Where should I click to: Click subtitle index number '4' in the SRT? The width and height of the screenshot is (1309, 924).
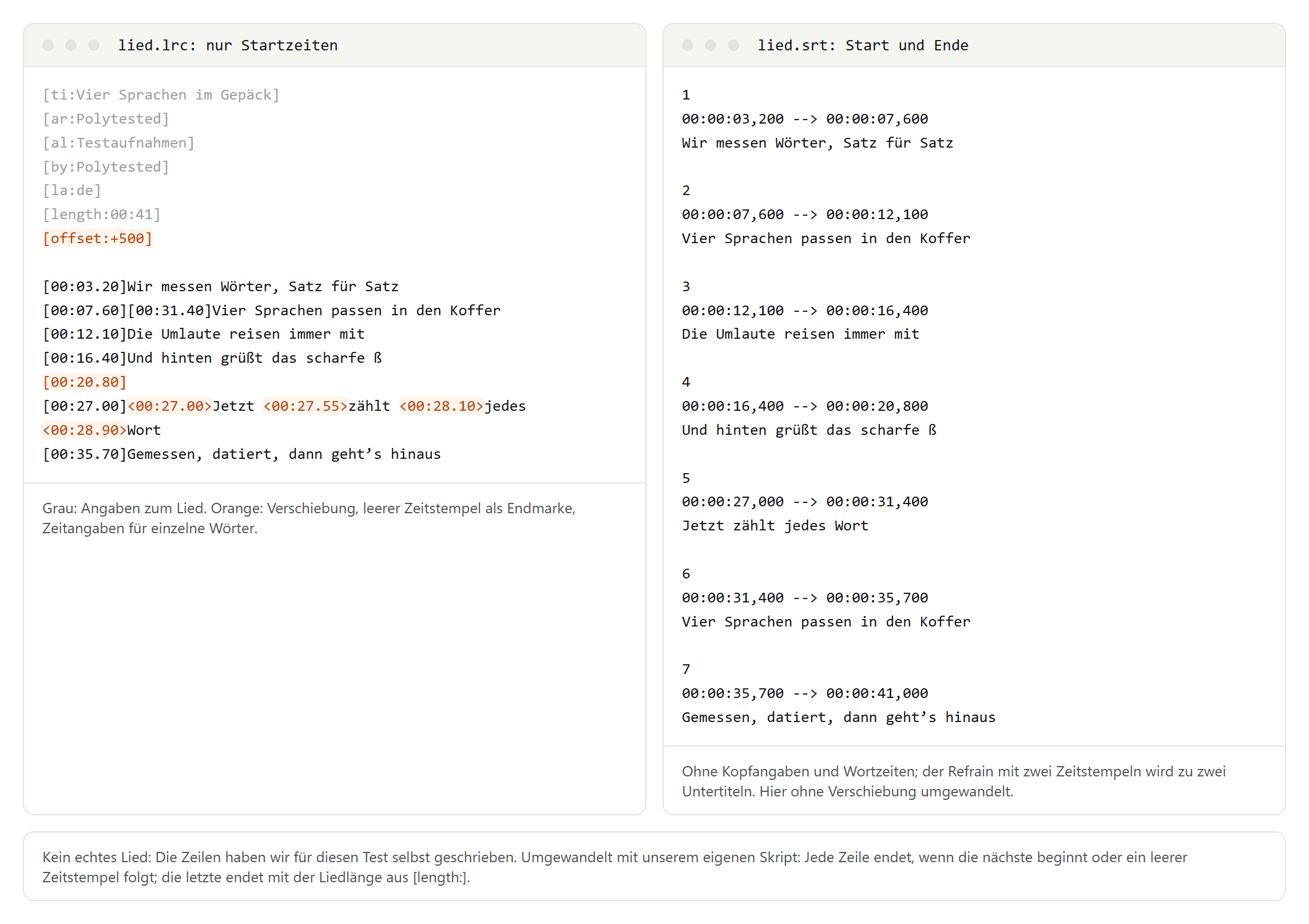coord(686,382)
